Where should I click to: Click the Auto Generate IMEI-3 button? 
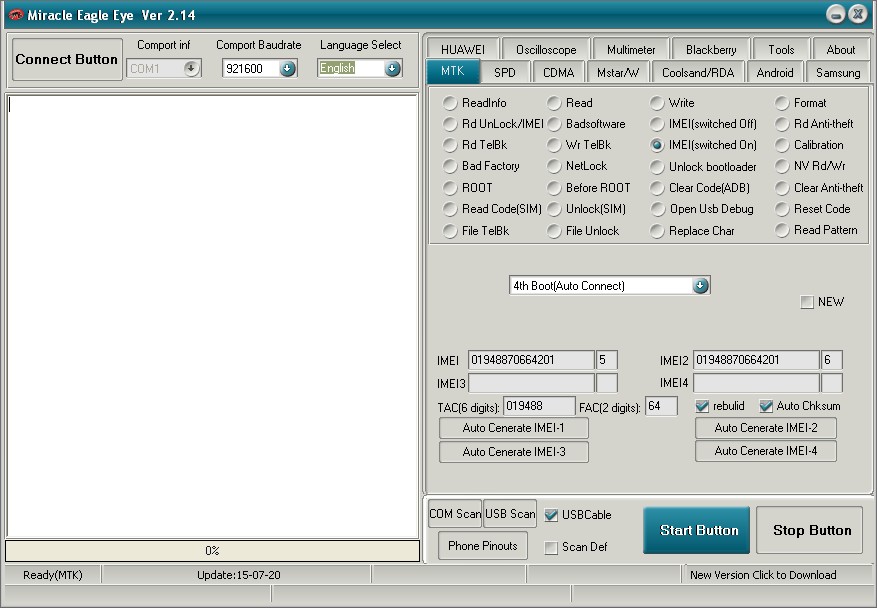[x=513, y=452]
